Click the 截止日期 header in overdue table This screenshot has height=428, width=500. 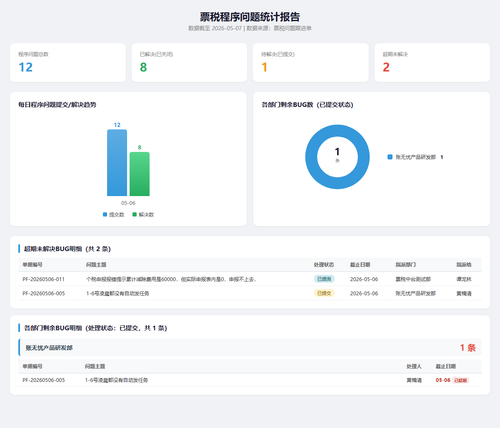360,265
